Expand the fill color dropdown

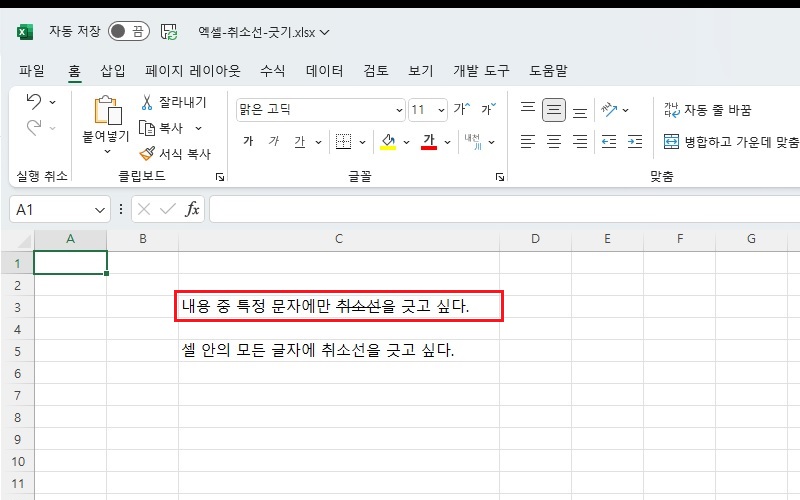click(x=407, y=142)
